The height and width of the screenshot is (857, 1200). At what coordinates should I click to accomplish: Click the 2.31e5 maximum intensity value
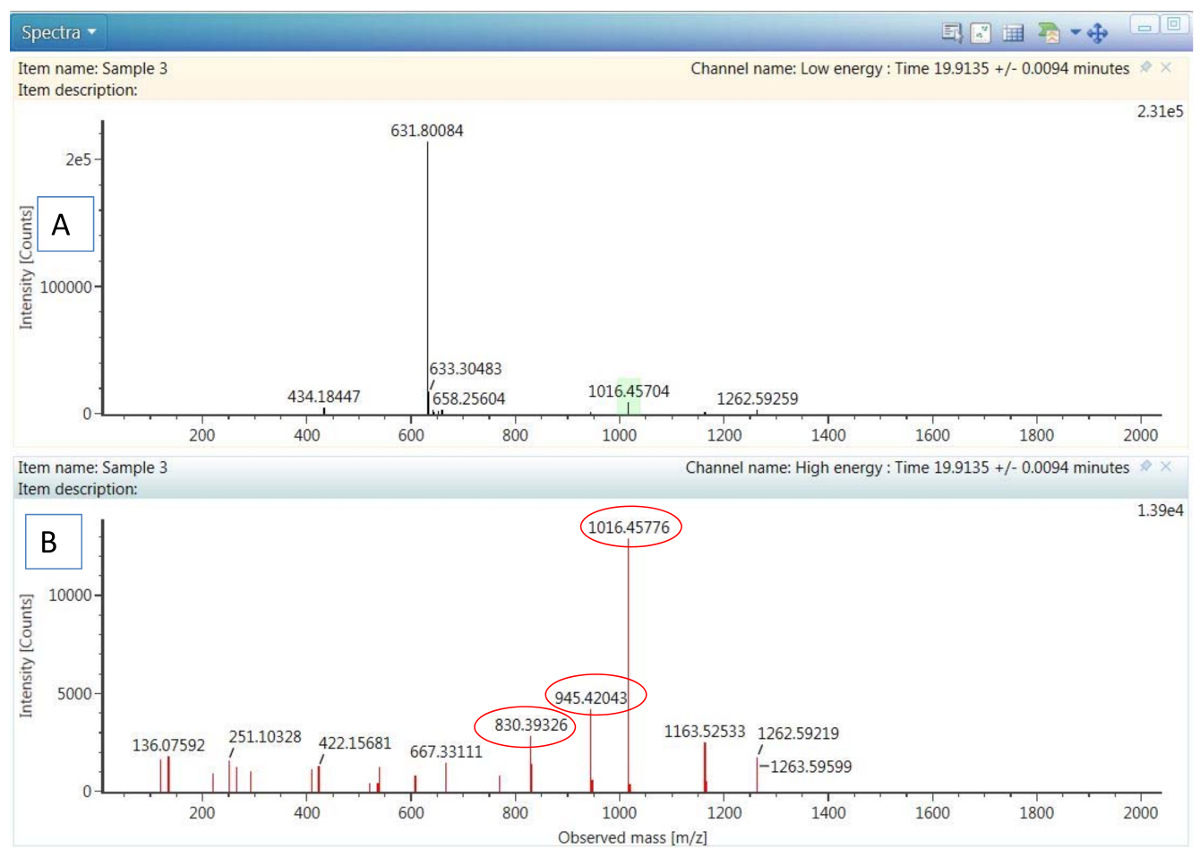(x=1160, y=111)
